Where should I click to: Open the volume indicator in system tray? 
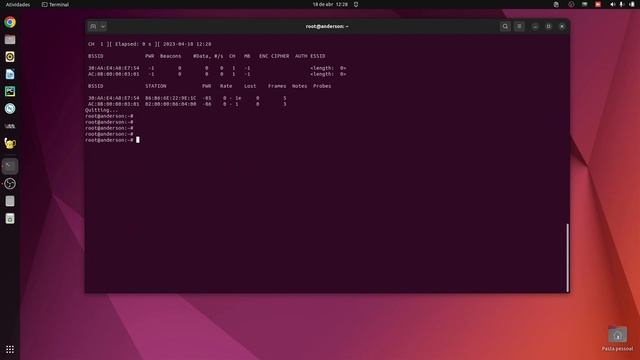(612, 4)
